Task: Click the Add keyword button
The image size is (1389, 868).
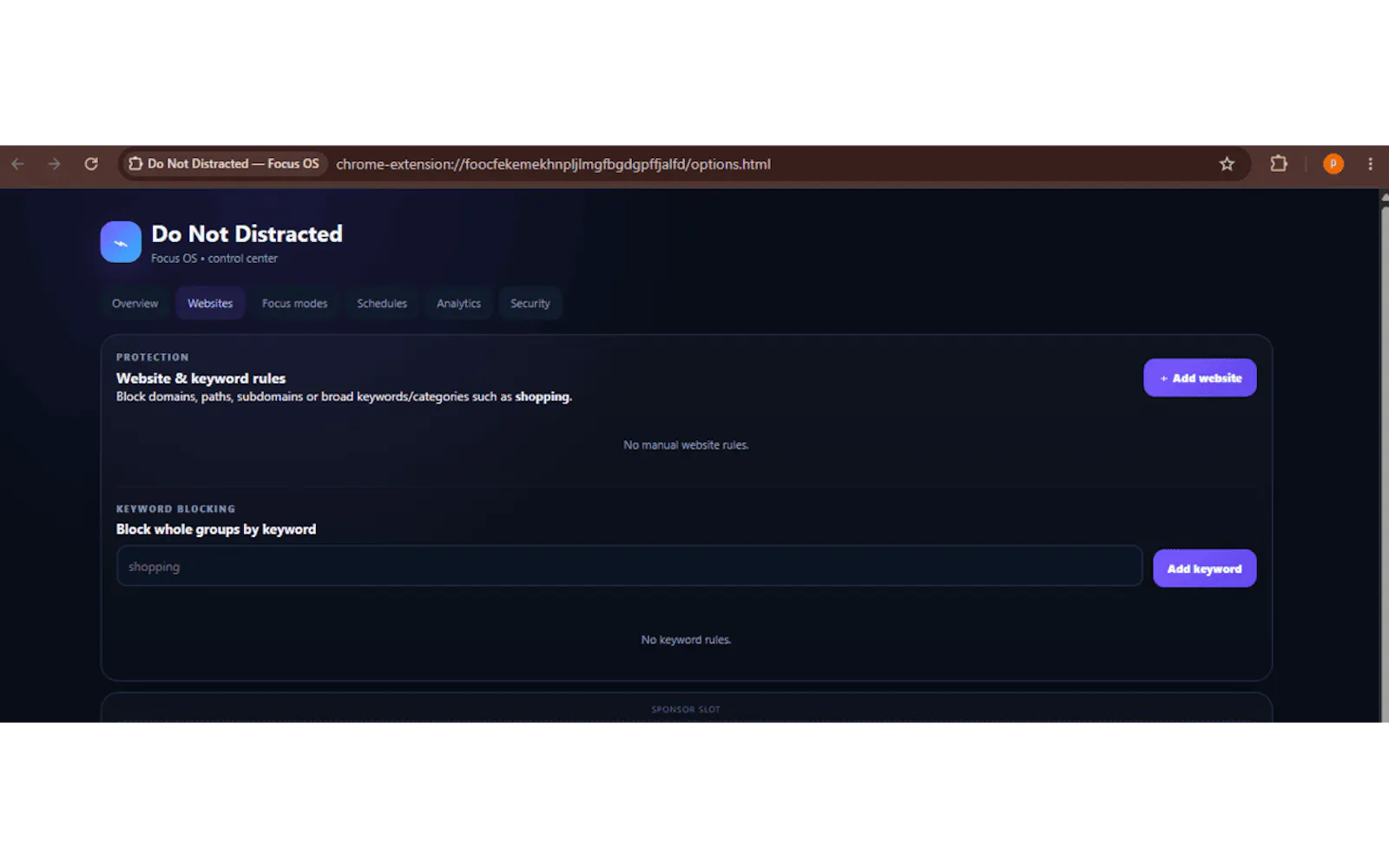Action: tap(1204, 569)
